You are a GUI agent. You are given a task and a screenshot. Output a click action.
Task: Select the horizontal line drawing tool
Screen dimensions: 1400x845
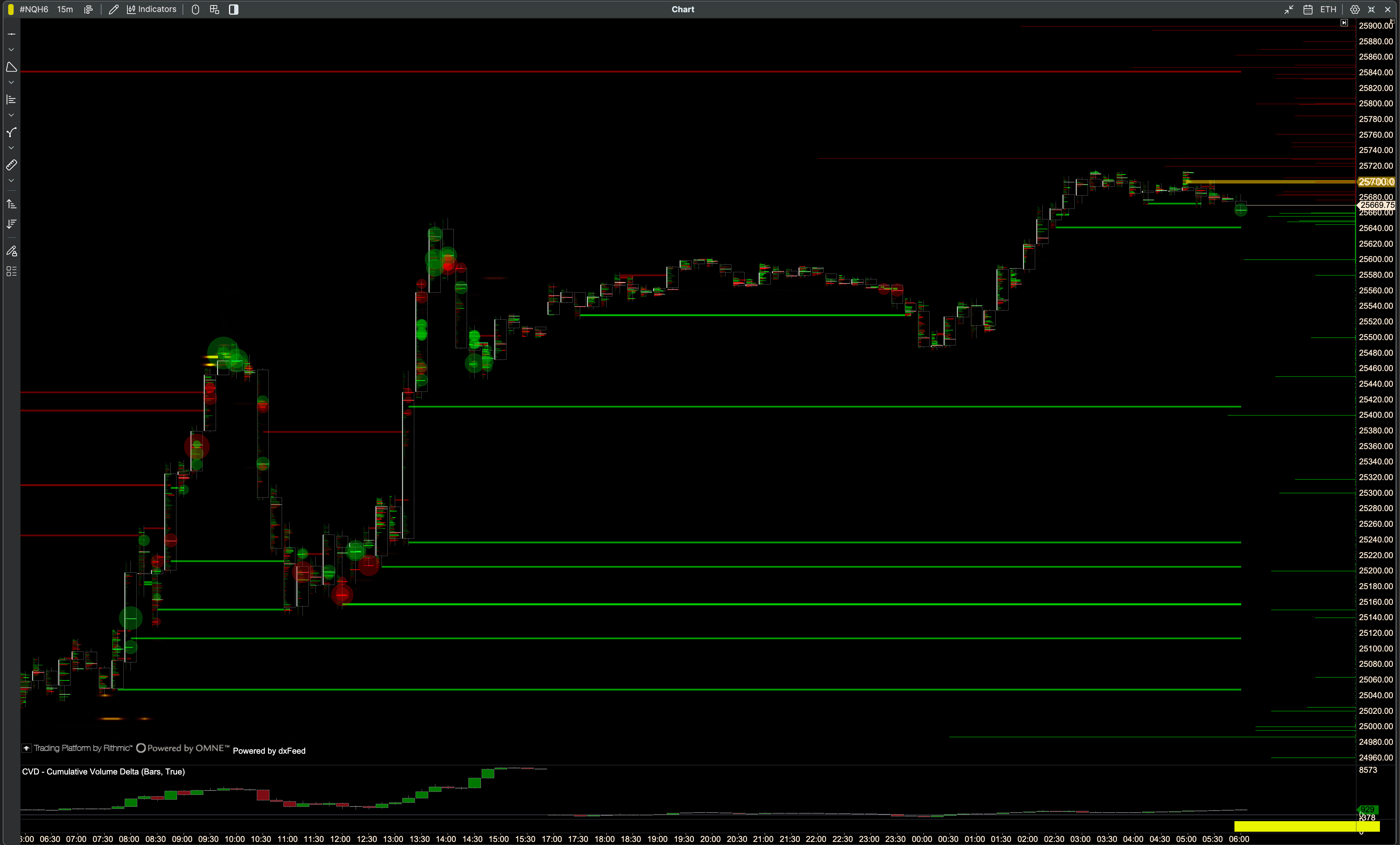(11, 34)
